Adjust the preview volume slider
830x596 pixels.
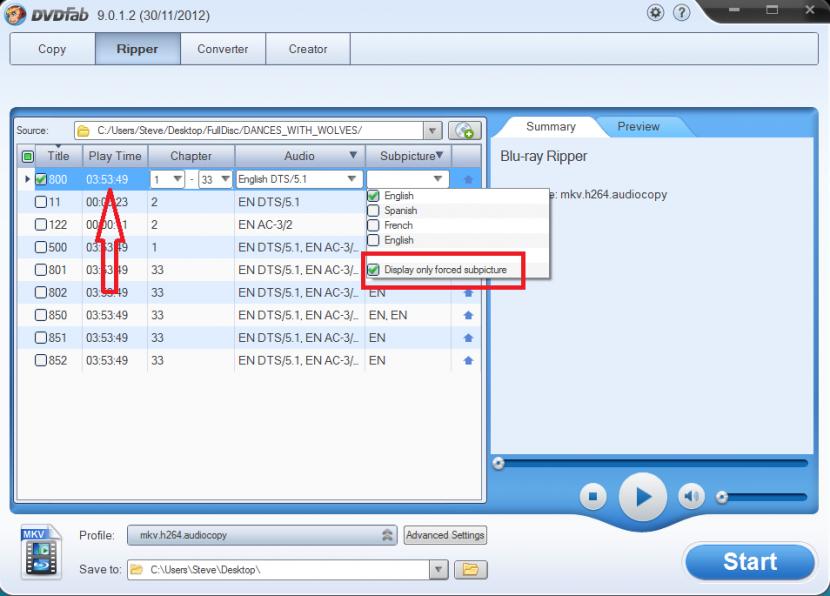coord(762,497)
